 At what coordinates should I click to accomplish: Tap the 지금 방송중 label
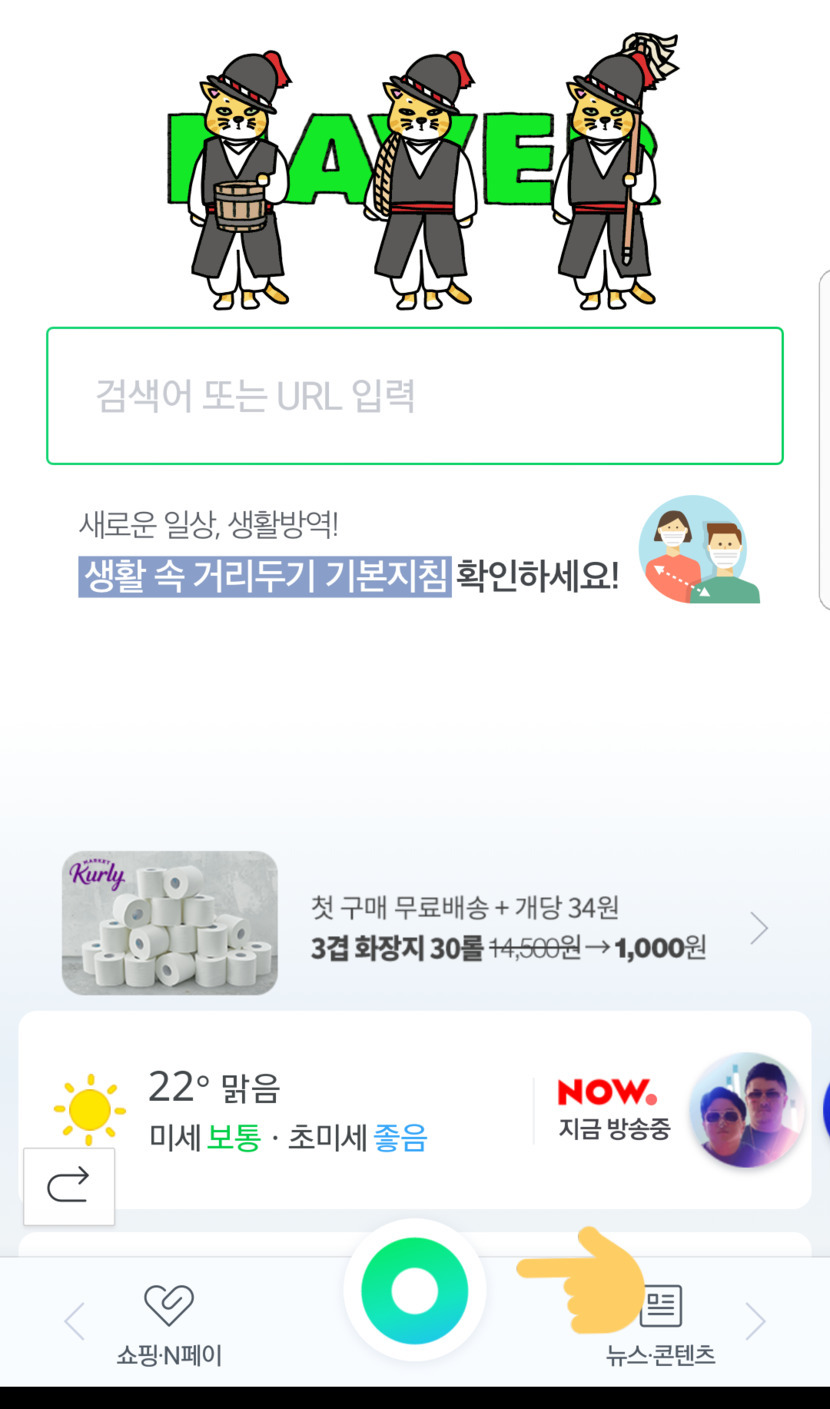(614, 1130)
